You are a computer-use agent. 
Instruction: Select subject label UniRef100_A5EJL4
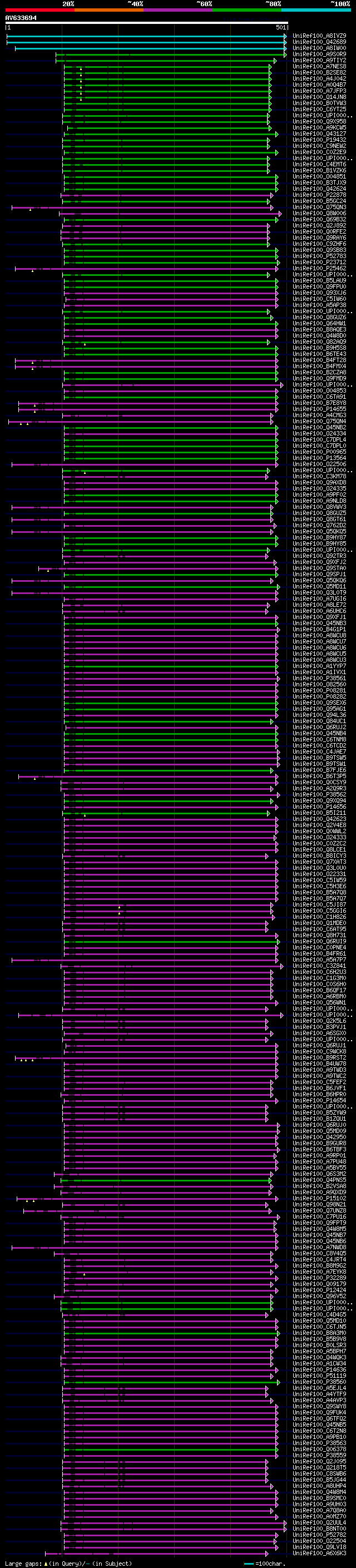click(319, 1388)
